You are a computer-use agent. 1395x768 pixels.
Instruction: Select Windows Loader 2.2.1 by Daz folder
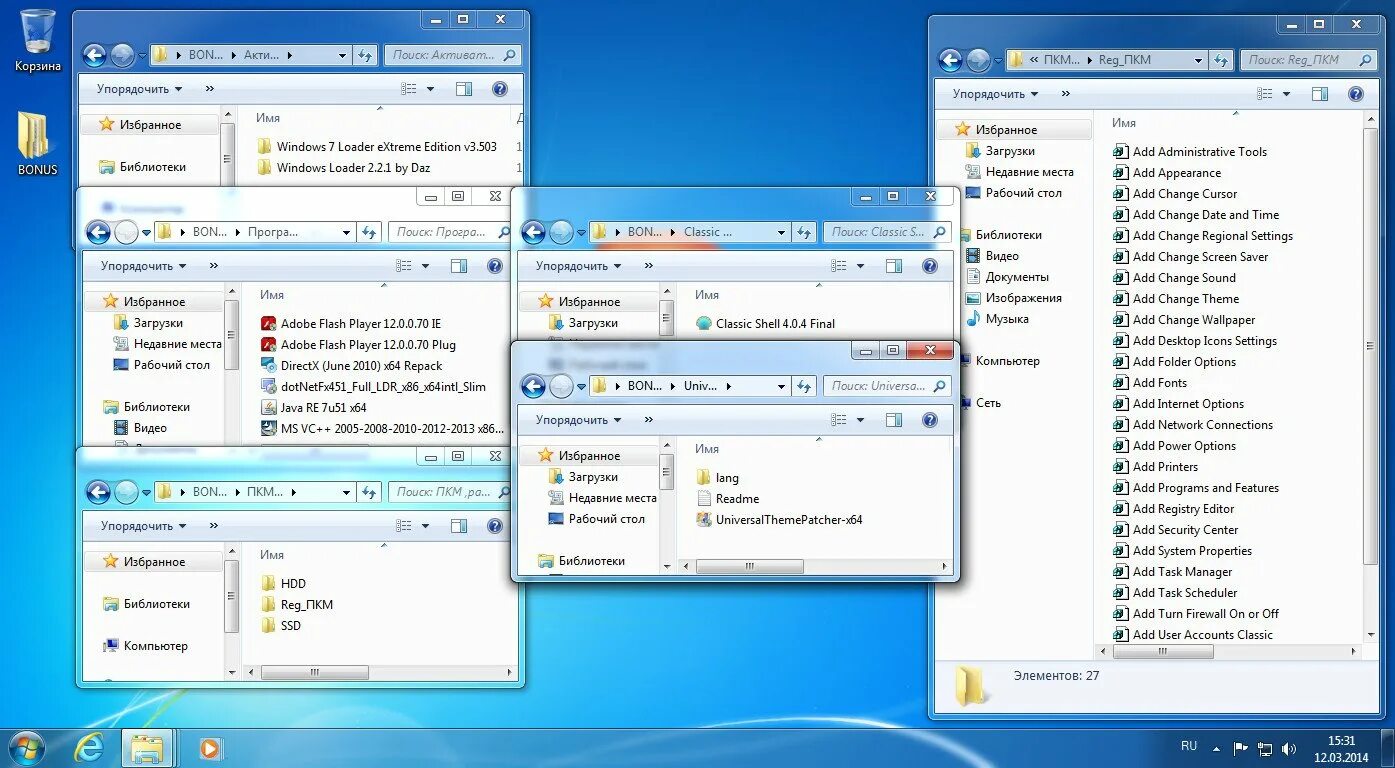pyautogui.click(x=343, y=168)
